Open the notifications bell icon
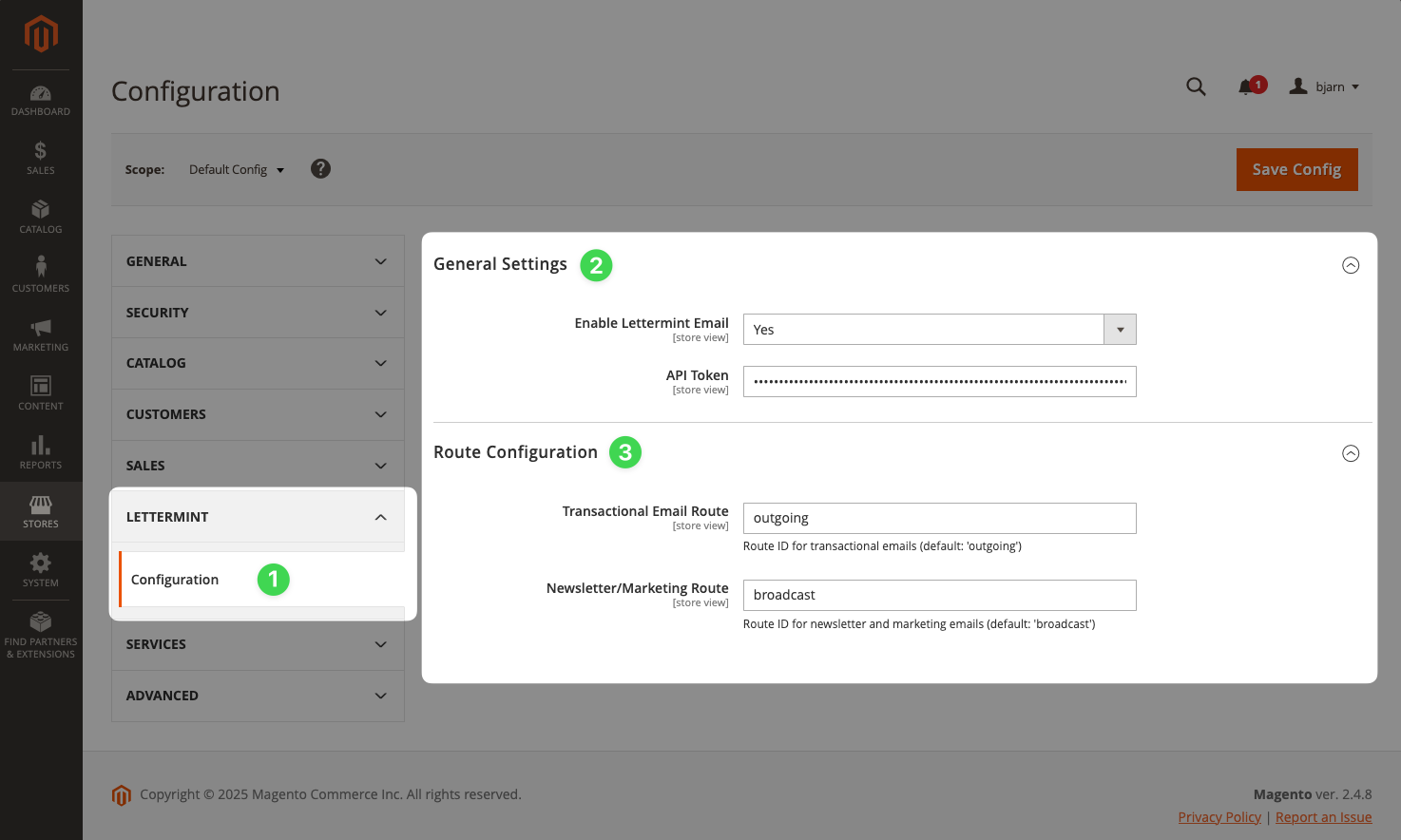This screenshot has height=840, width=1401. 1247,87
